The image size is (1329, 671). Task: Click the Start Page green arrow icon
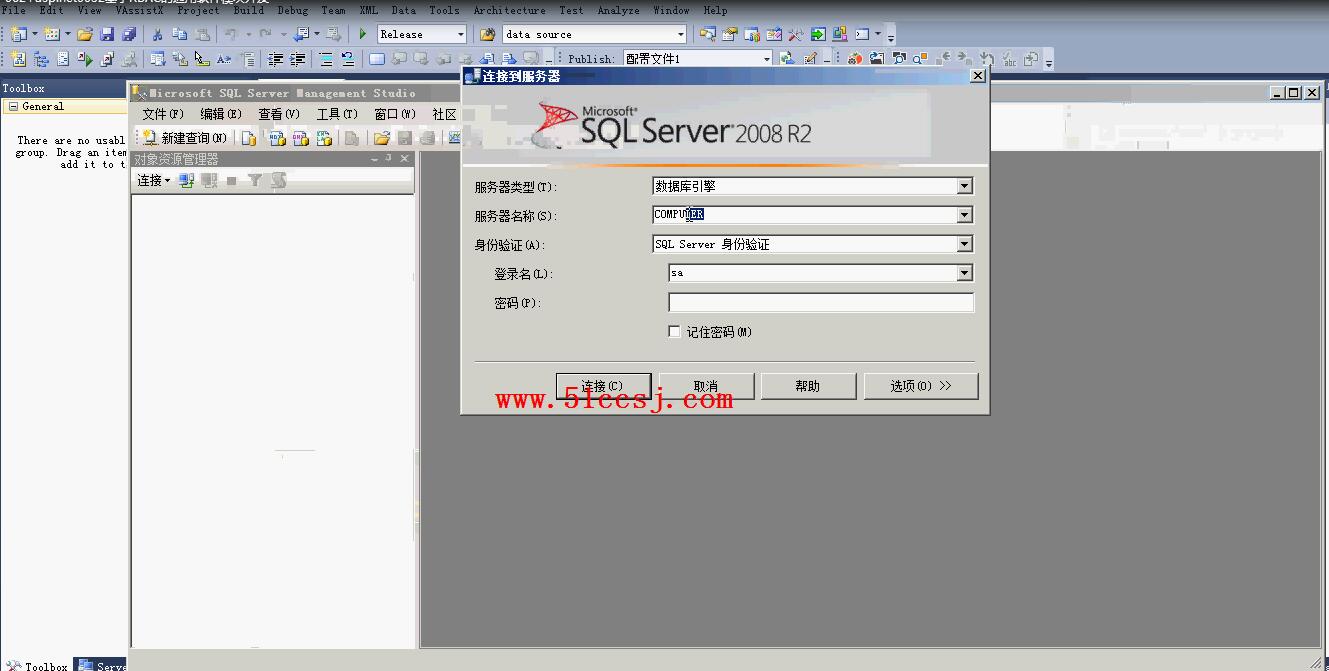tap(818, 34)
